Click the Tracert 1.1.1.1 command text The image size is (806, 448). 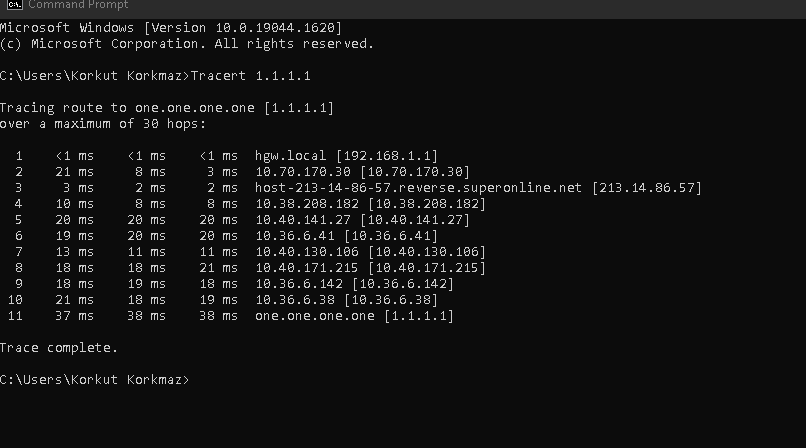point(250,76)
